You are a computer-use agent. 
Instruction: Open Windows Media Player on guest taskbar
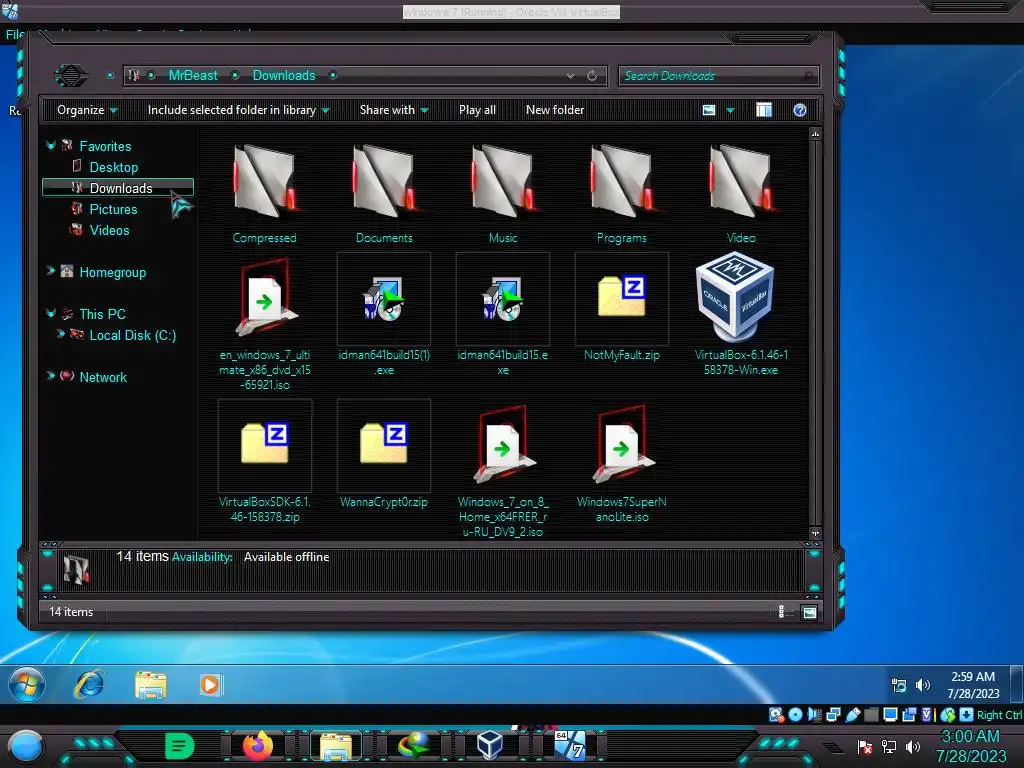point(210,685)
